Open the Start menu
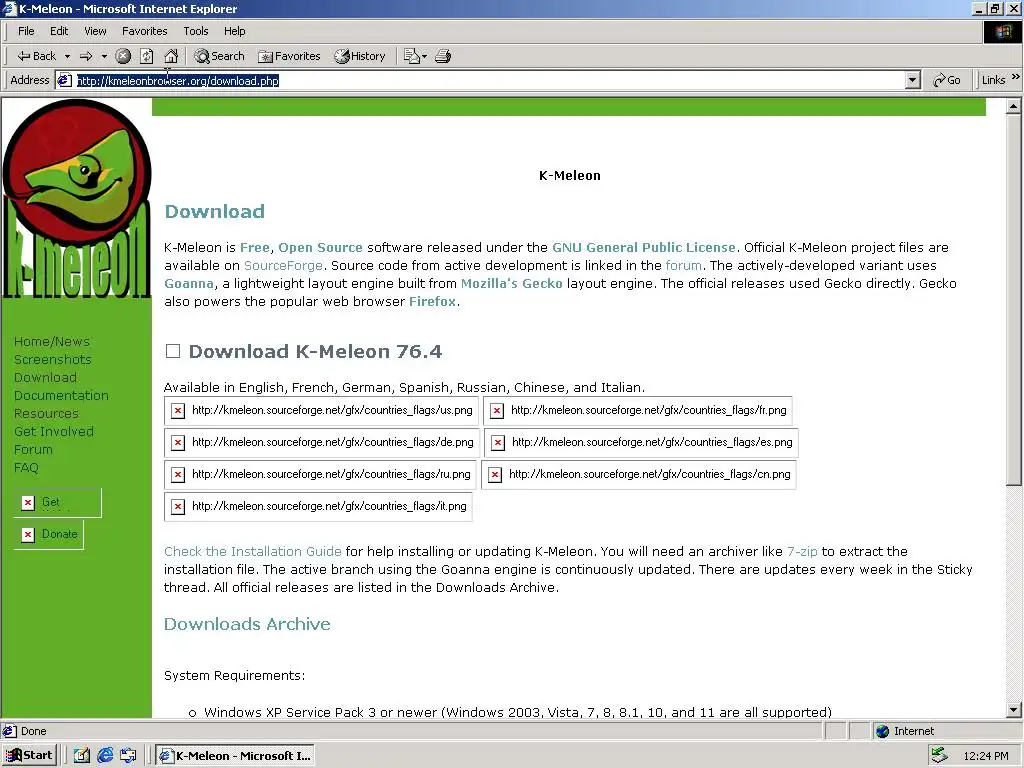The height and width of the screenshot is (768, 1024). [29, 756]
